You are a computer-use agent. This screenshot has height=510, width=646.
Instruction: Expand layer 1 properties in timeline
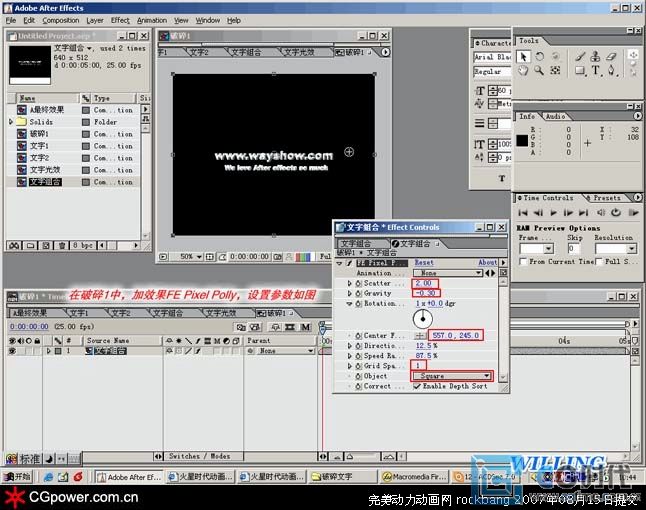click(x=49, y=351)
